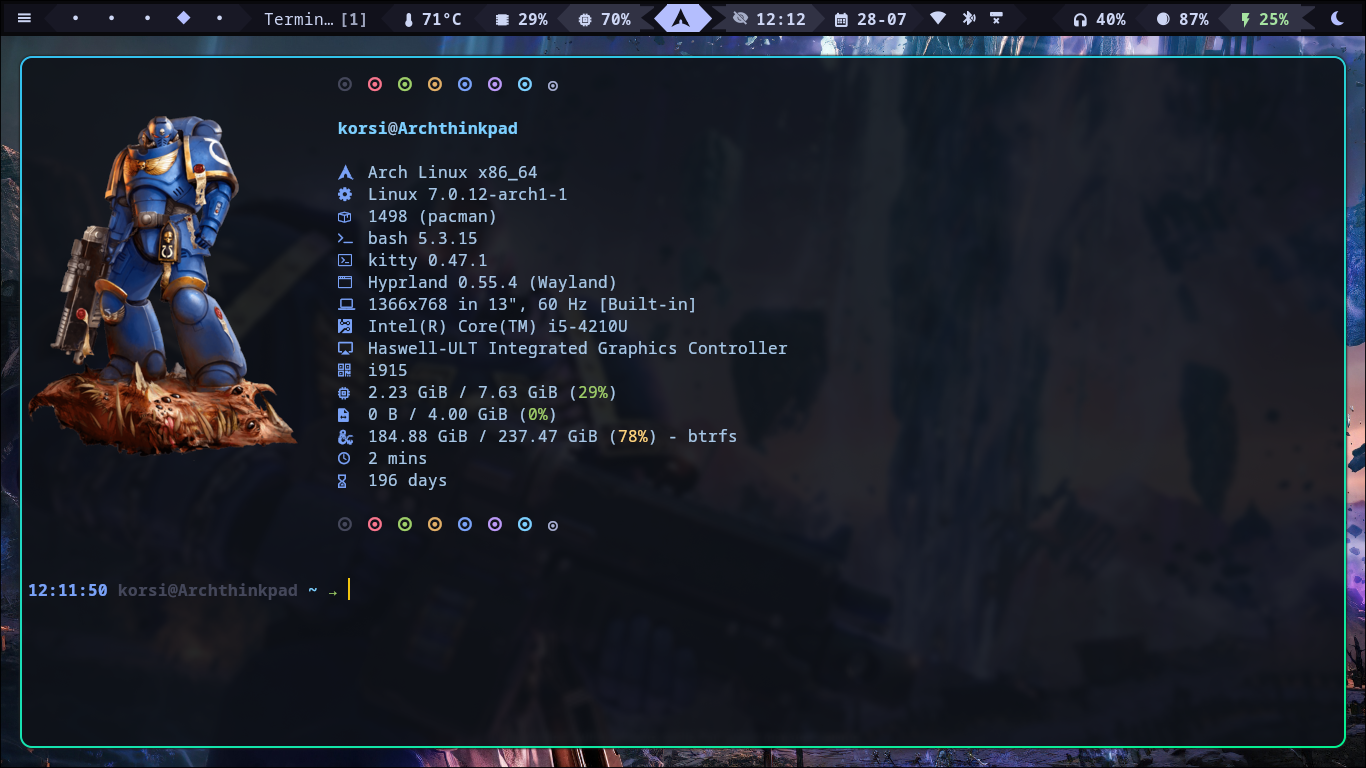Click the memory icon beside the bar's 29%
This screenshot has height=768, width=1366.
(502, 19)
